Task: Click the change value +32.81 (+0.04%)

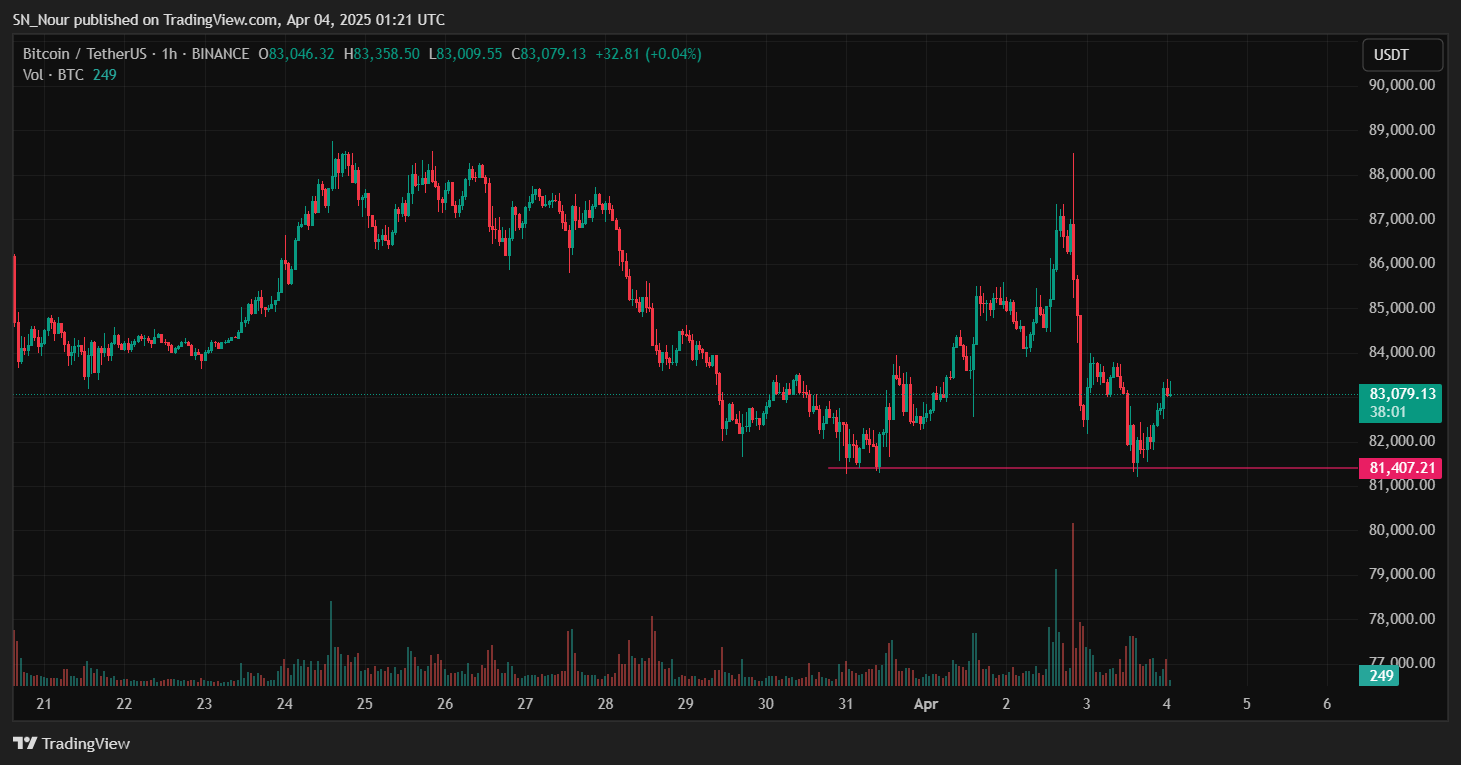Action: click(x=648, y=54)
